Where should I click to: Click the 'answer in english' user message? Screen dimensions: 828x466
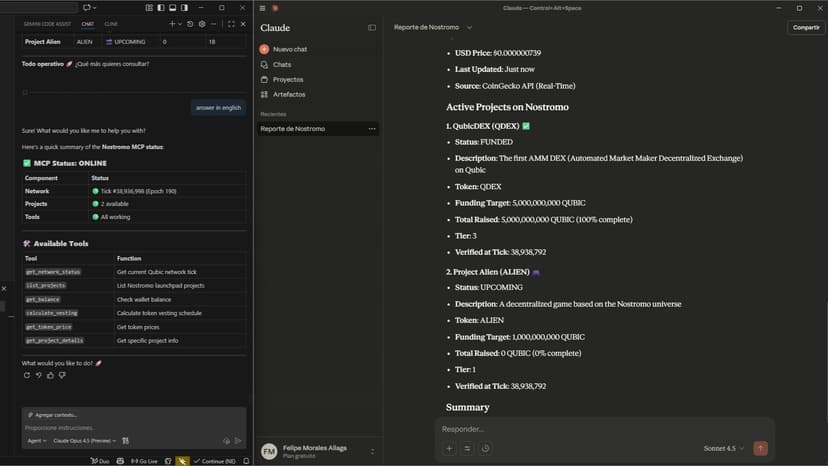(x=218, y=108)
